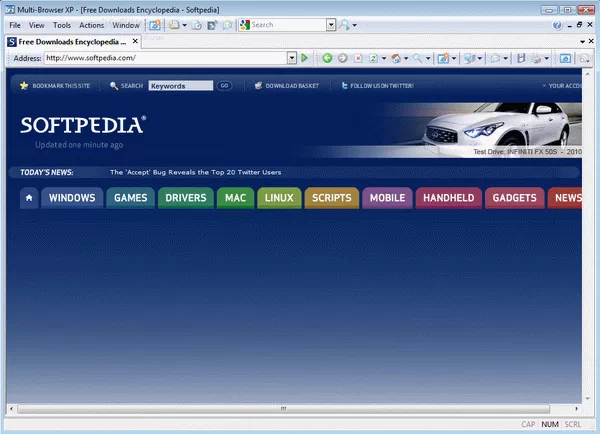Print the page with printer icon
Image resolution: width=600 pixels, height=434 pixels.
coord(536,58)
